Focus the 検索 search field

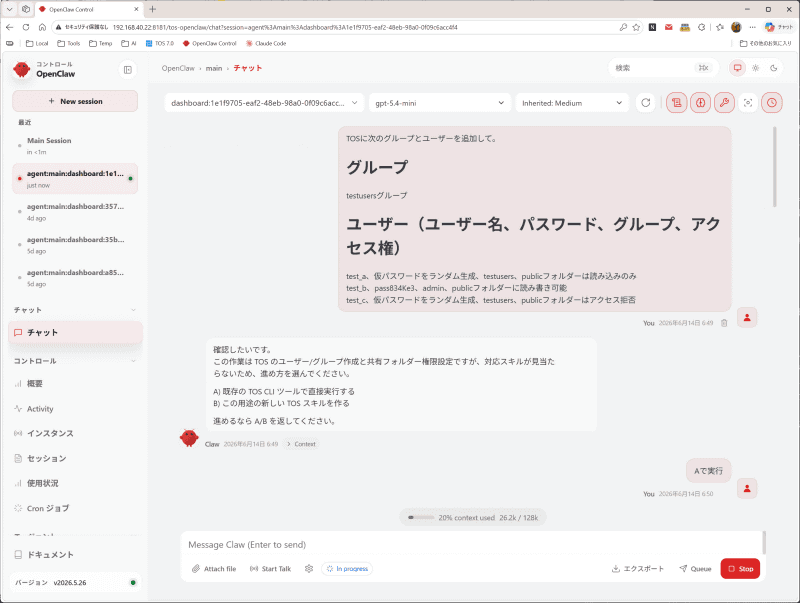663,68
